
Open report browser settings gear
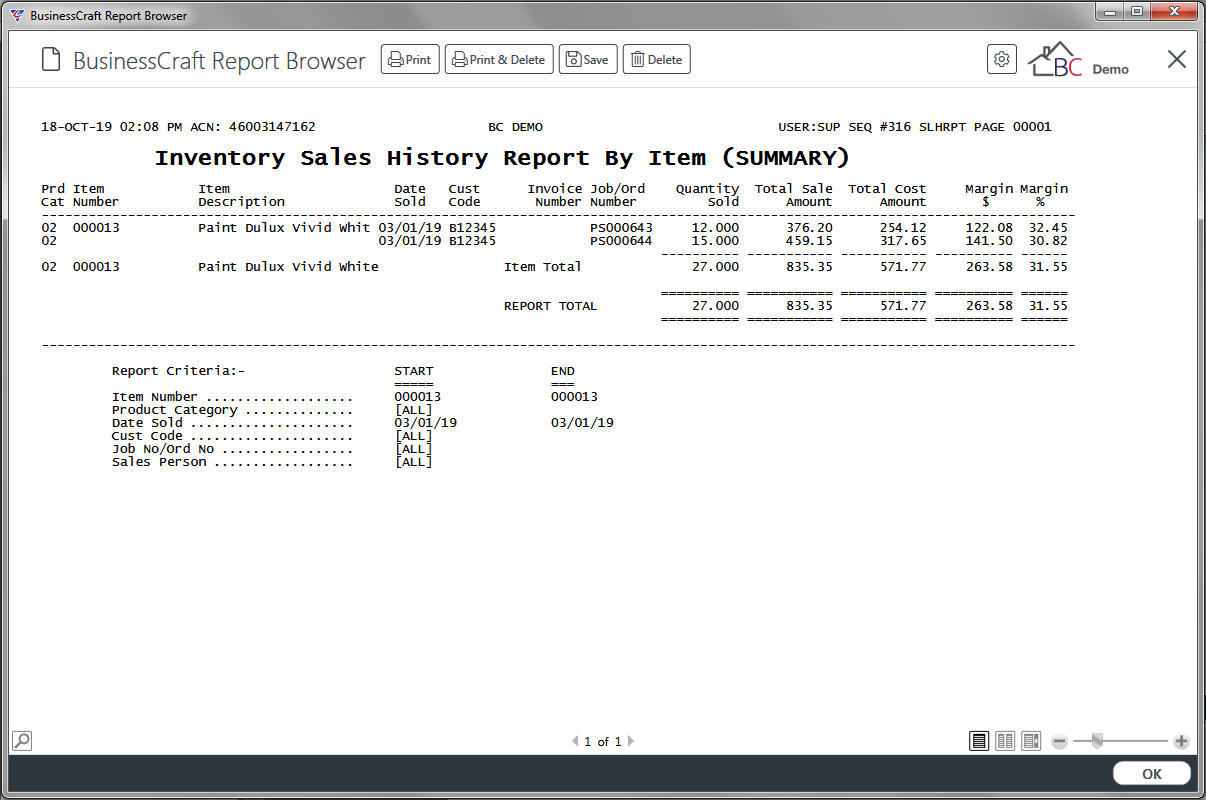pos(1002,59)
